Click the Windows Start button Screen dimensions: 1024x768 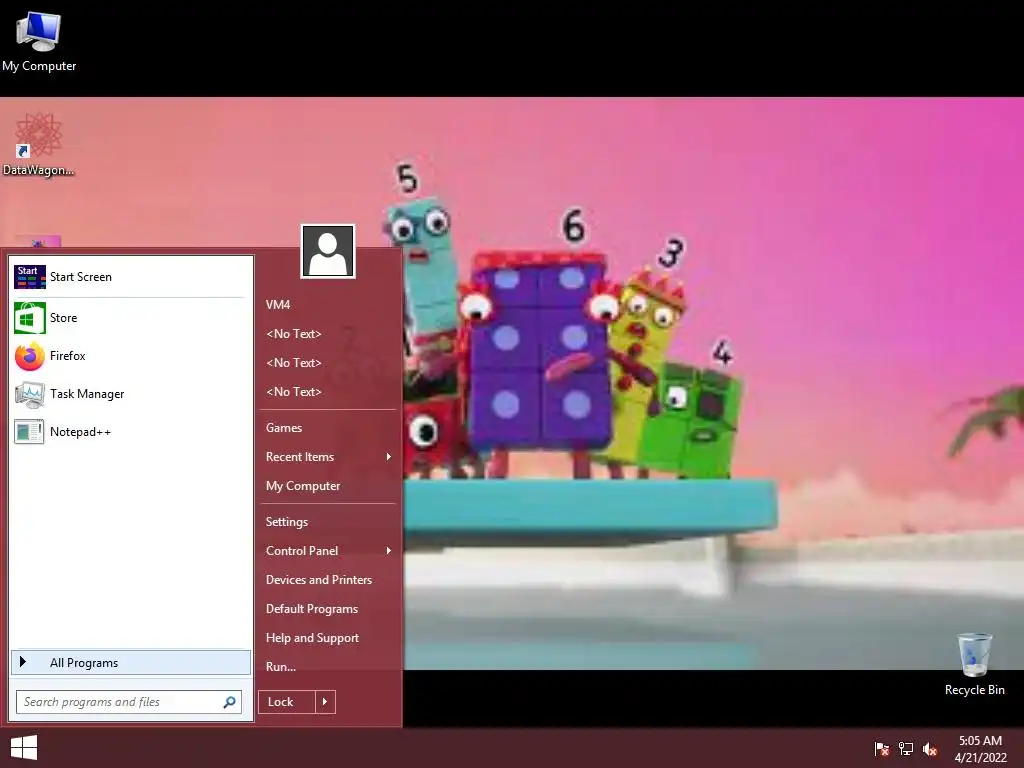pos(24,748)
